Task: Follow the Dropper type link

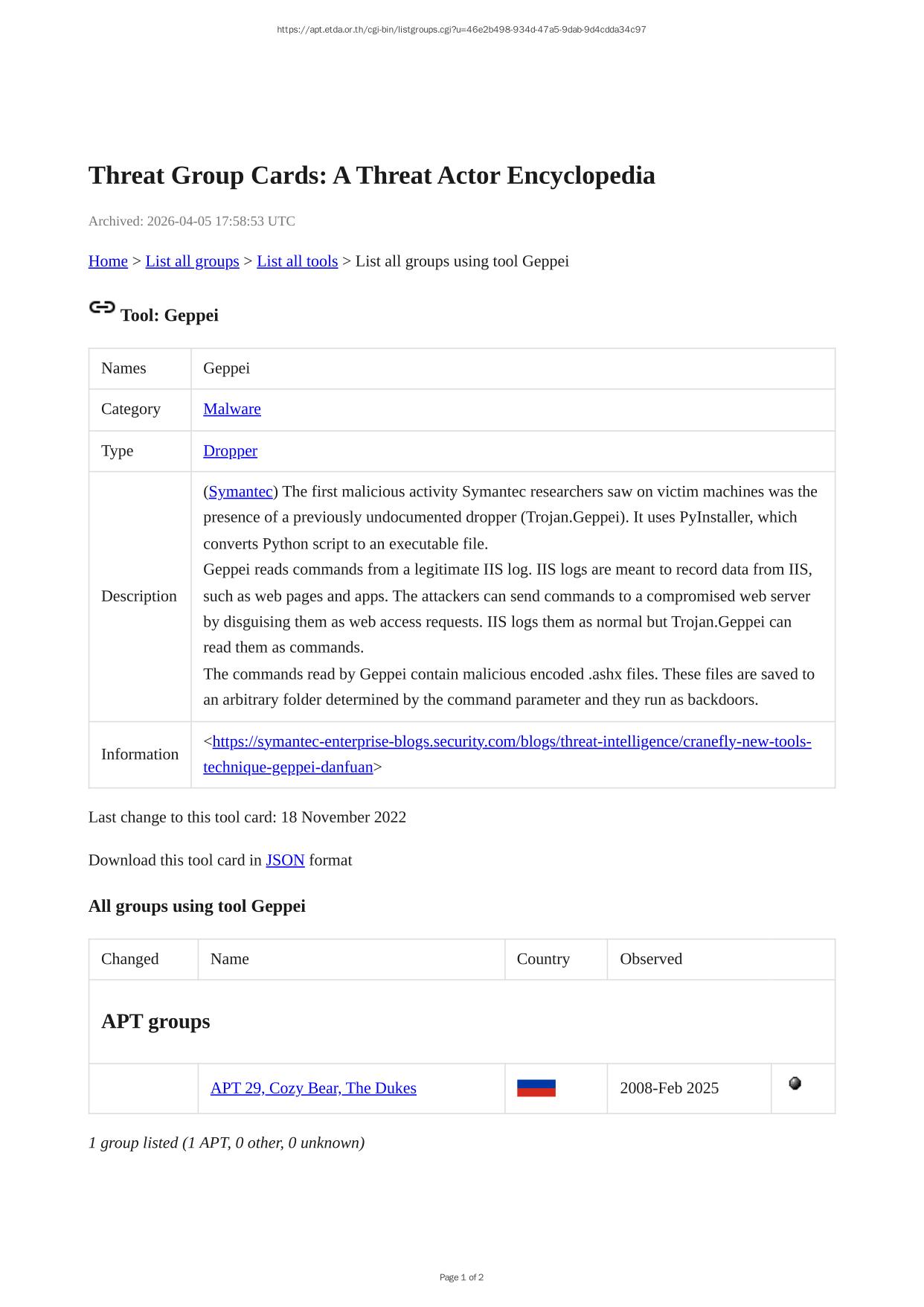Action: pyautogui.click(x=230, y=450)
